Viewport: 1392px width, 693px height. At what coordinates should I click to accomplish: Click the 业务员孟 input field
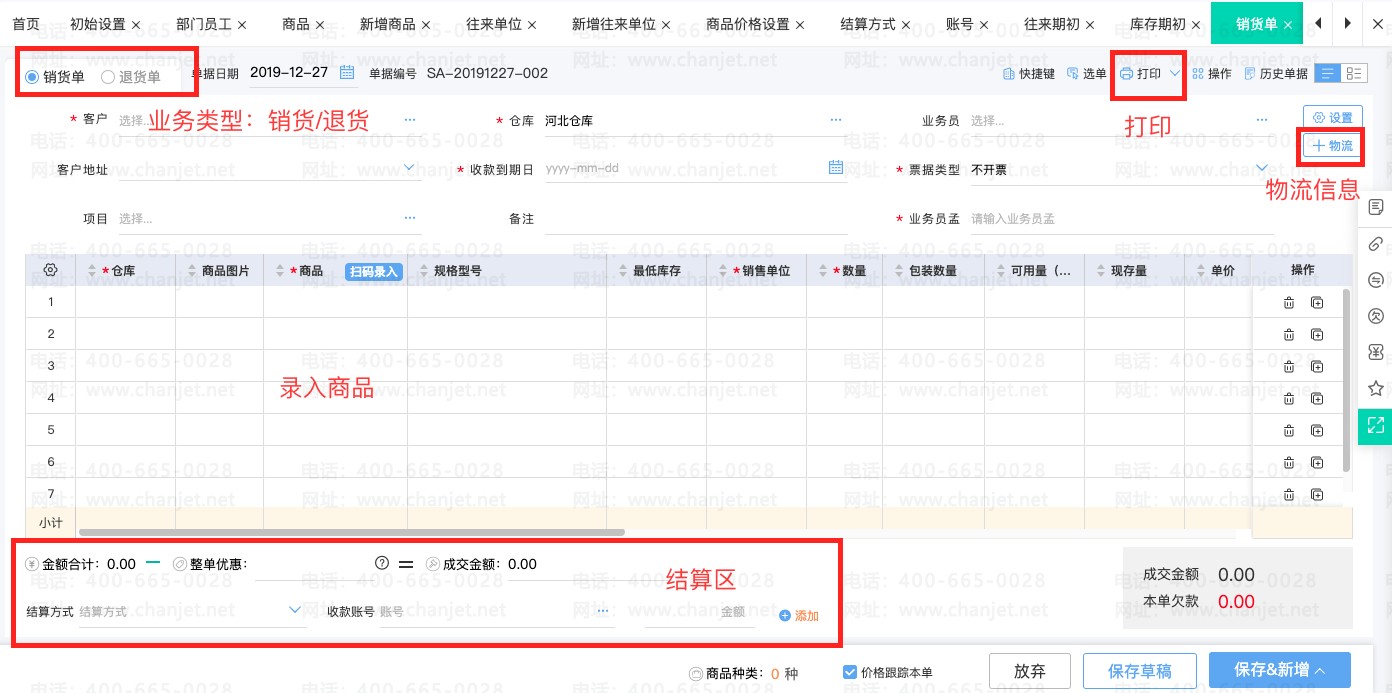click(x=1122, y=218)
